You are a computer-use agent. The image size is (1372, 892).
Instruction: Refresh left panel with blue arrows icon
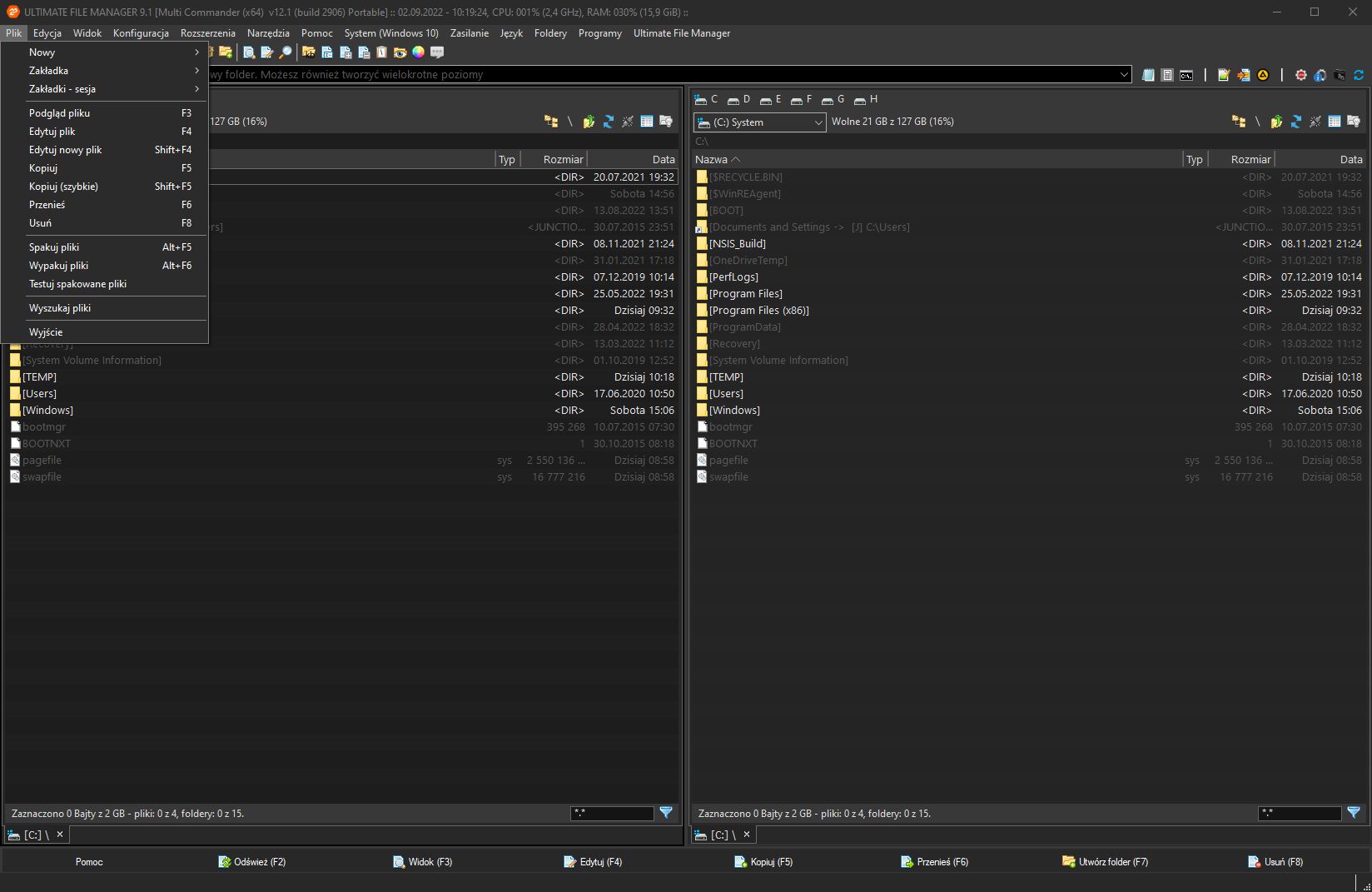pos(608,122)
